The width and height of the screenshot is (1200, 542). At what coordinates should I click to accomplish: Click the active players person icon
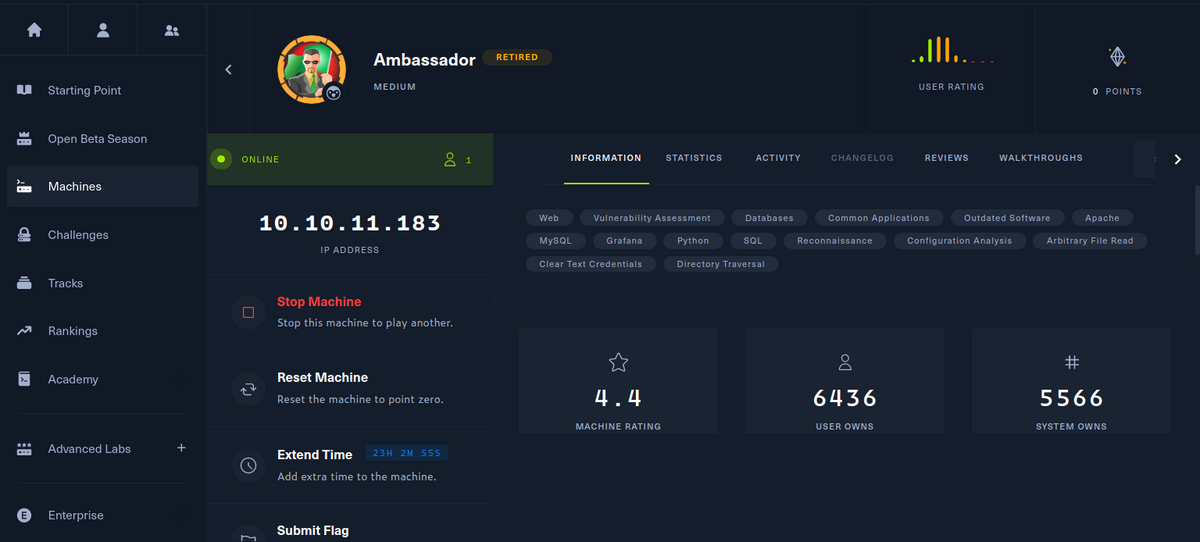point(450,159)
